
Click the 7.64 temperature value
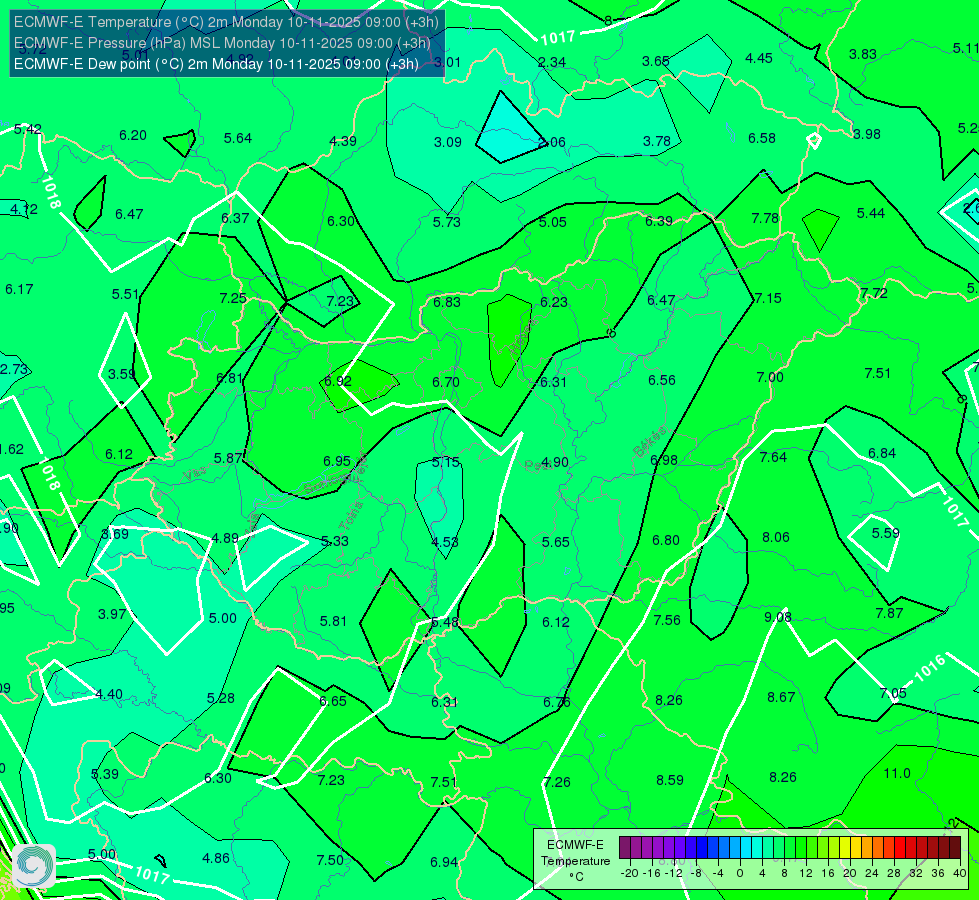pos(774,457)
